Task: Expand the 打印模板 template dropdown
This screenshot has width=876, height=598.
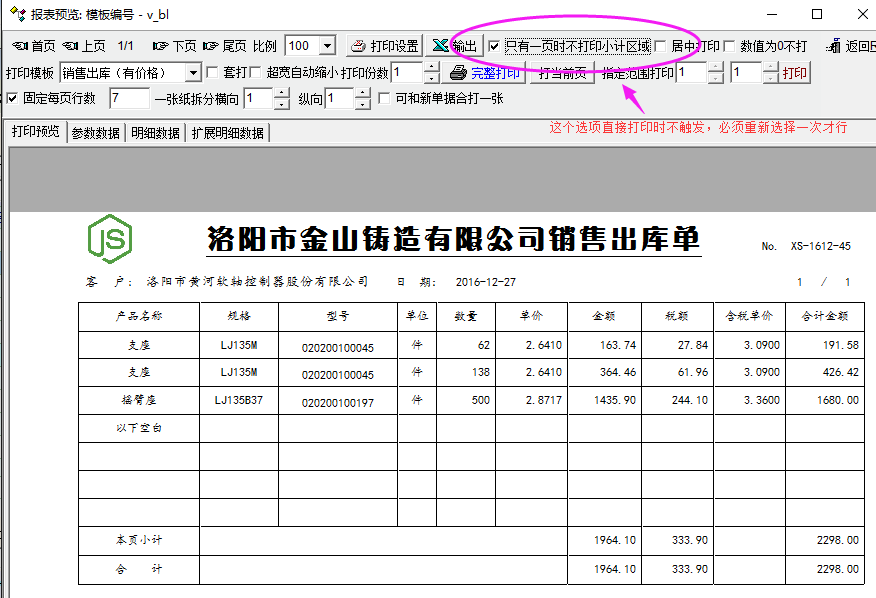Action: pyautogui.click(x=193, y=73)
